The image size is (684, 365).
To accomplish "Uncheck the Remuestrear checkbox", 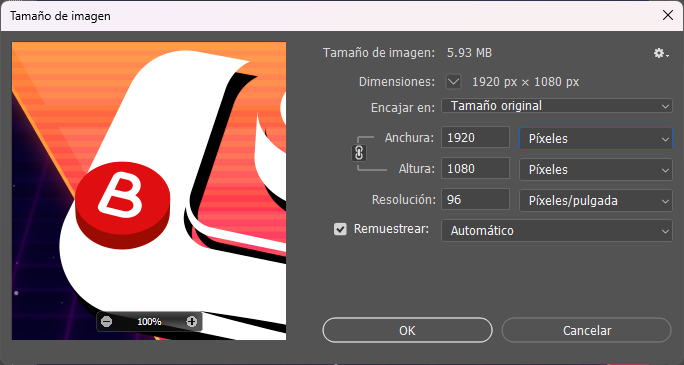I will tap(340, 229).
